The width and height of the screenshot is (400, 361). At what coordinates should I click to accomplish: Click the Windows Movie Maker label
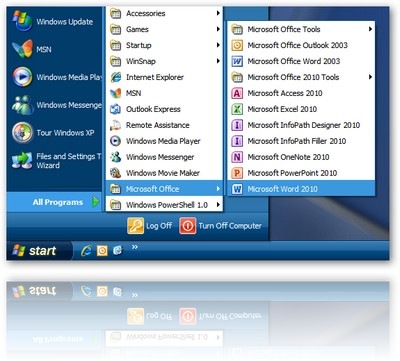[163, 173]
